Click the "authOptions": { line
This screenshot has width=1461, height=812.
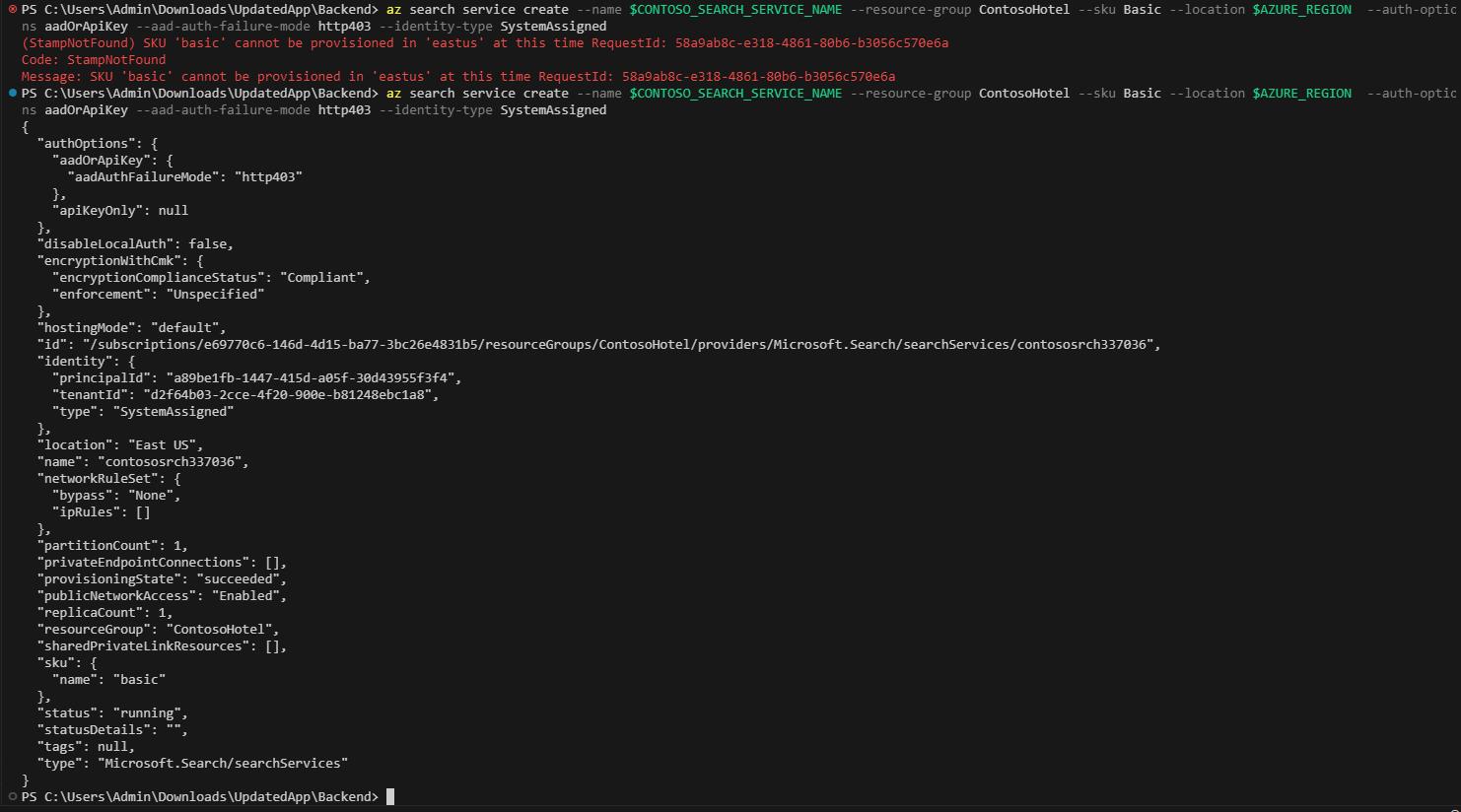pyautogui.click(x=98, y=144)
